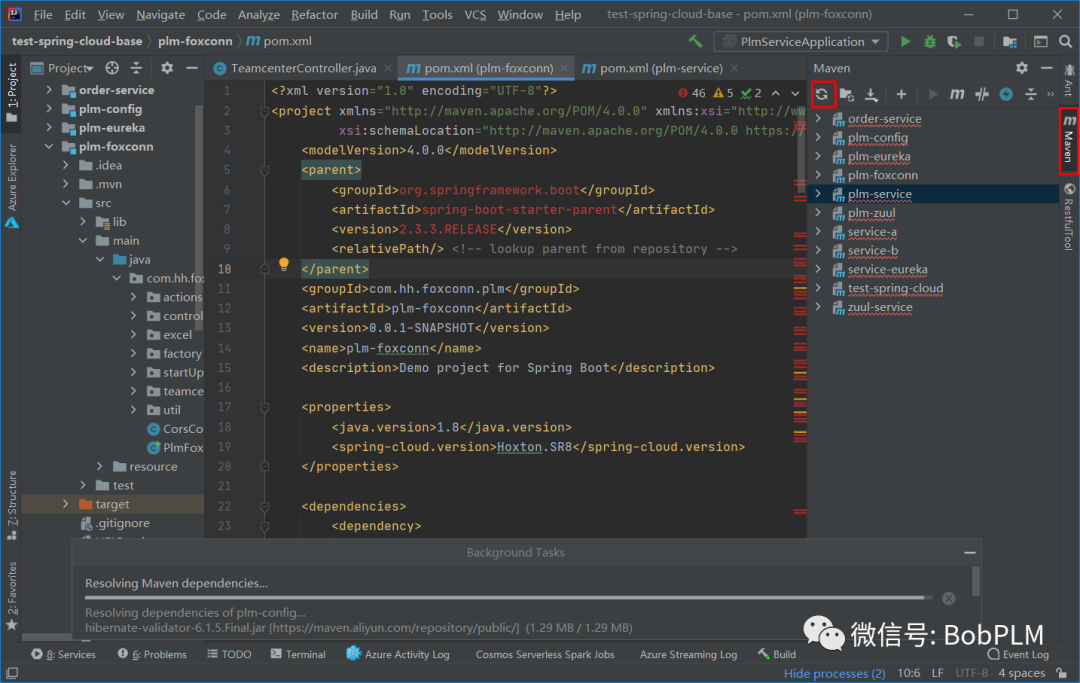Open the PlmServiceApplication run configuration dropdown
Screen dimensions: 1080x683
point(800,42)
